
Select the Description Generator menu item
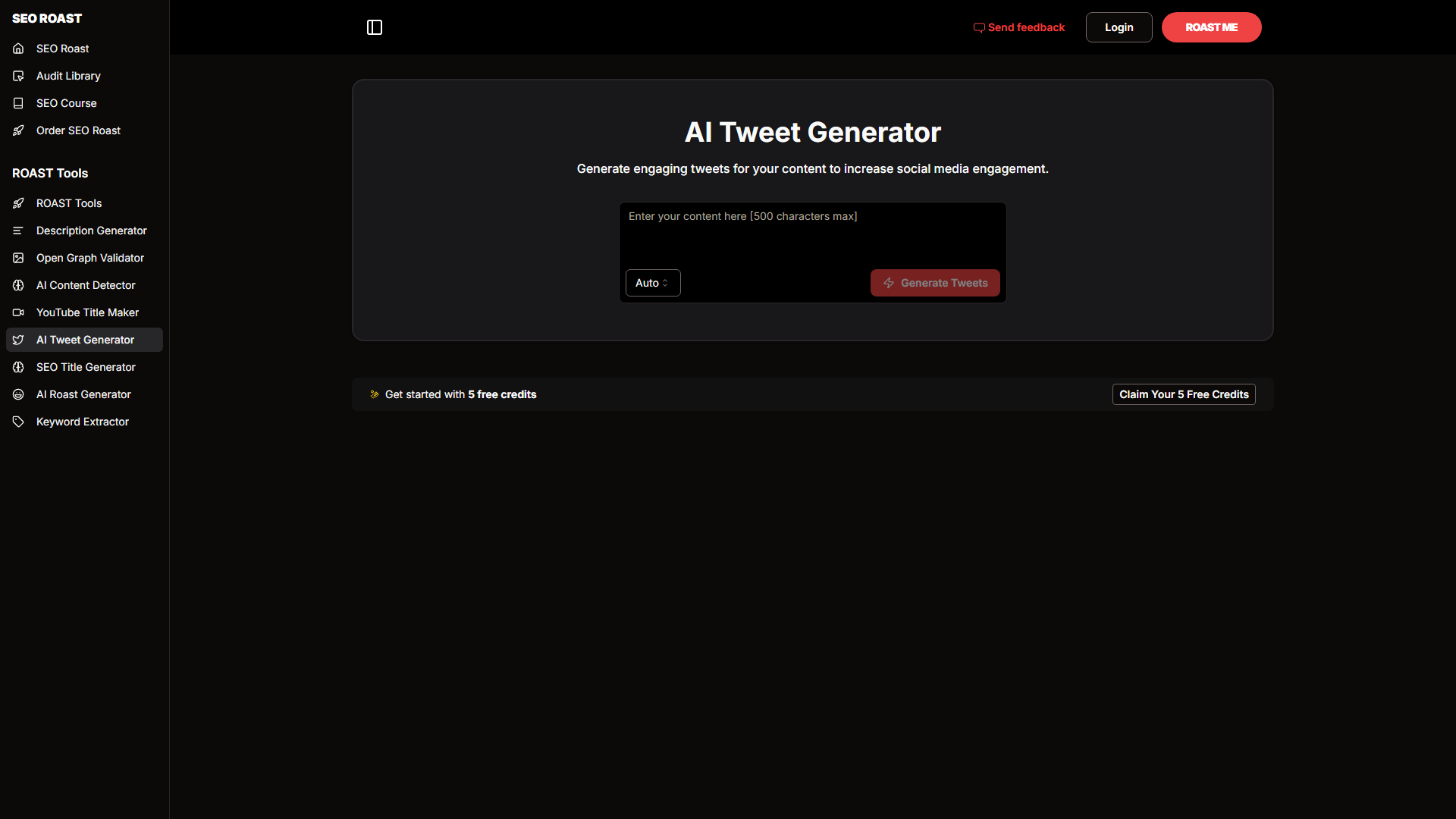tap(91, 230)
